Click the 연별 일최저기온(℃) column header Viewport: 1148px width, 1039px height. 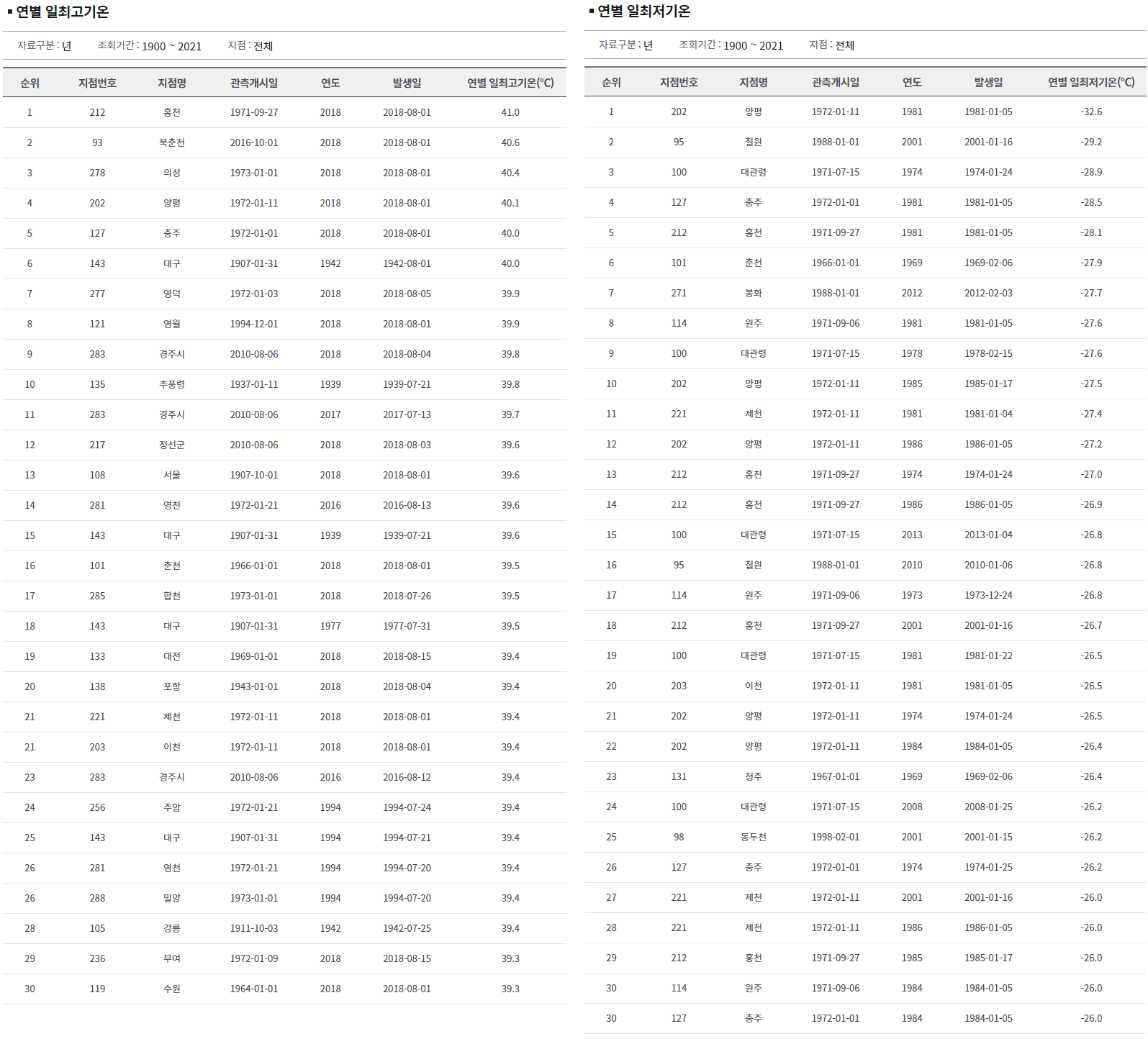click(x=1091, y=82)
